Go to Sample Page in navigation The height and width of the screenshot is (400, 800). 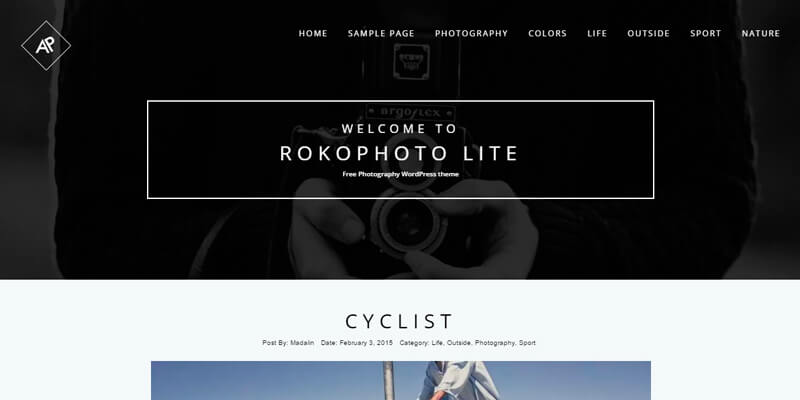381,34
